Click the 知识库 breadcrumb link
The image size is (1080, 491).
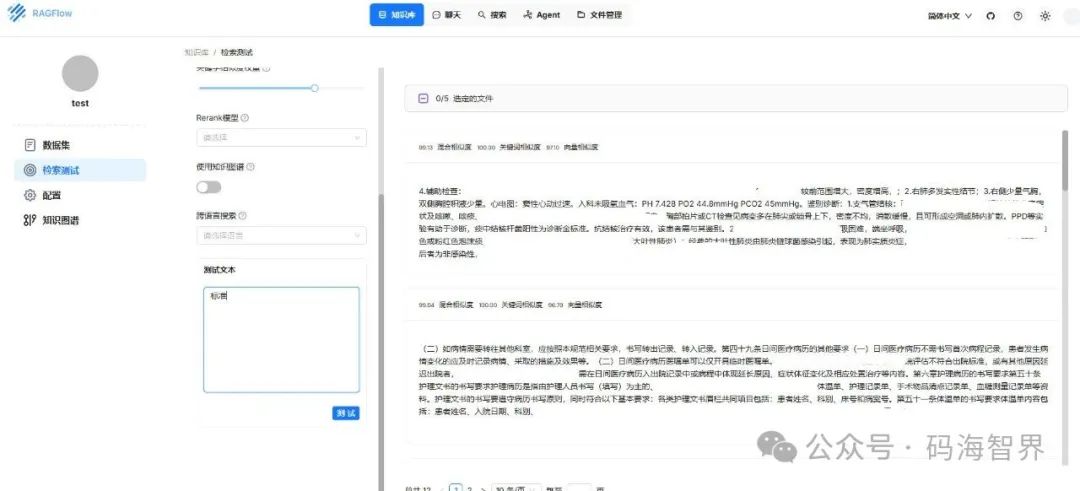coord(196,52)
